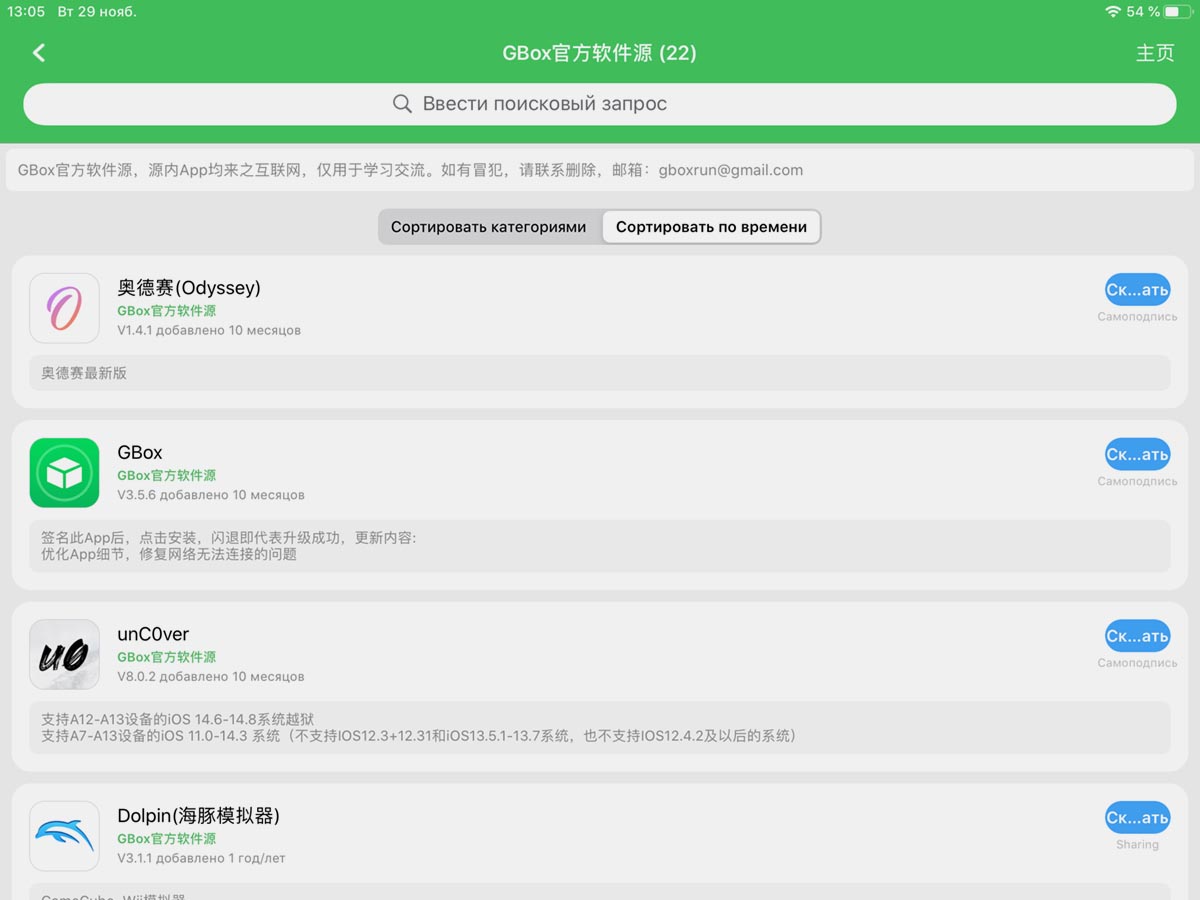The image size is (1200, 900).
Task: Open the unC0ver app title
Action: click(x=153, y=634)
